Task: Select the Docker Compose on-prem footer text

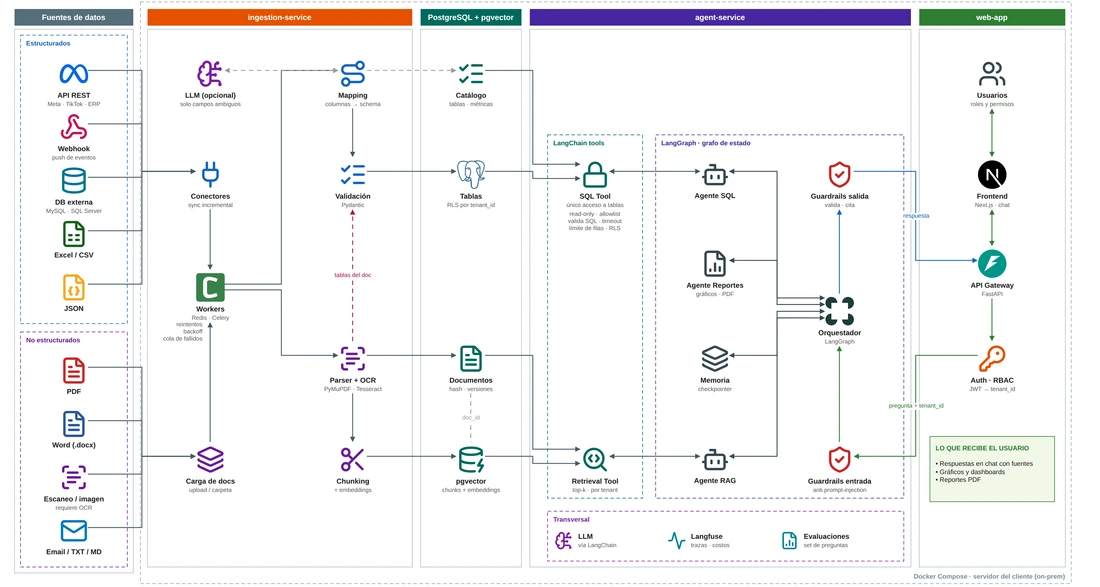Action: 988,576
